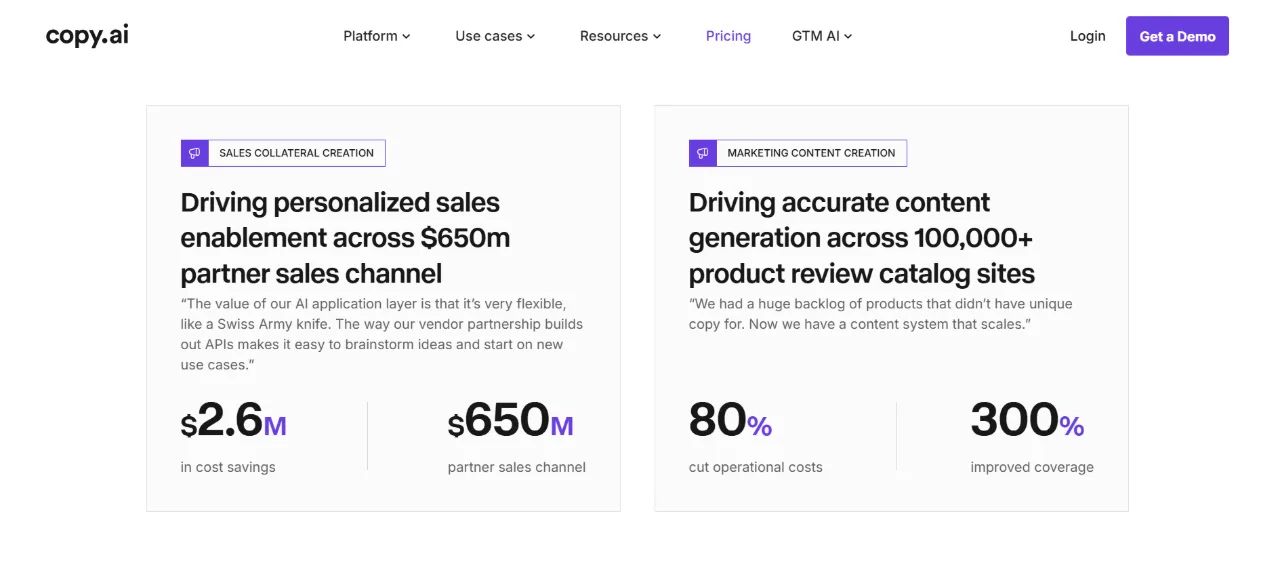Click the Get a Demo button
This screenshot has height=585, width=1280.
(1177, 36)
